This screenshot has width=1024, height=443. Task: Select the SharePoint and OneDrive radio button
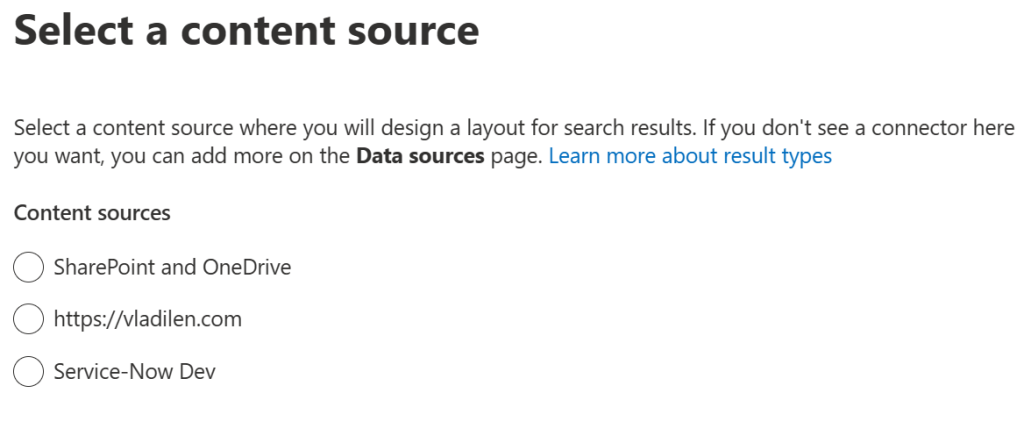click(x=28, y=267)
